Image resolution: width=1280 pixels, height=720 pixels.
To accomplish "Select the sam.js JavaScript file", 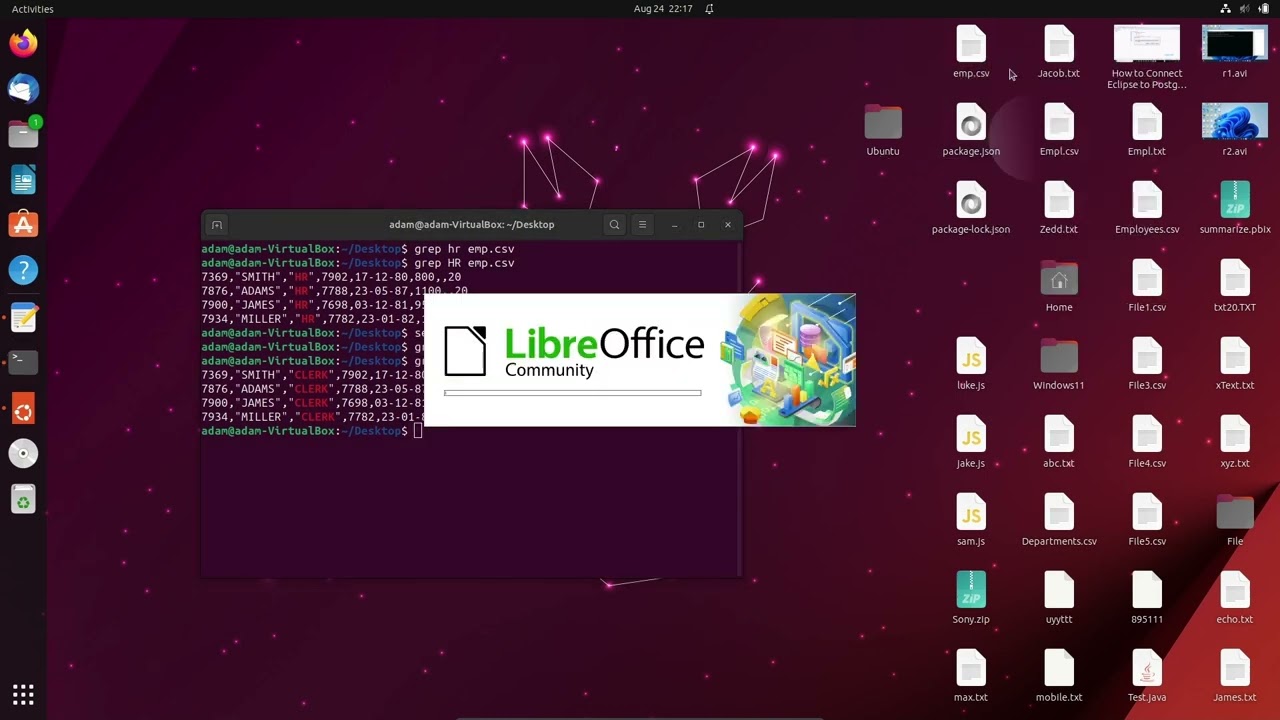I will click(x=971, y=520).
